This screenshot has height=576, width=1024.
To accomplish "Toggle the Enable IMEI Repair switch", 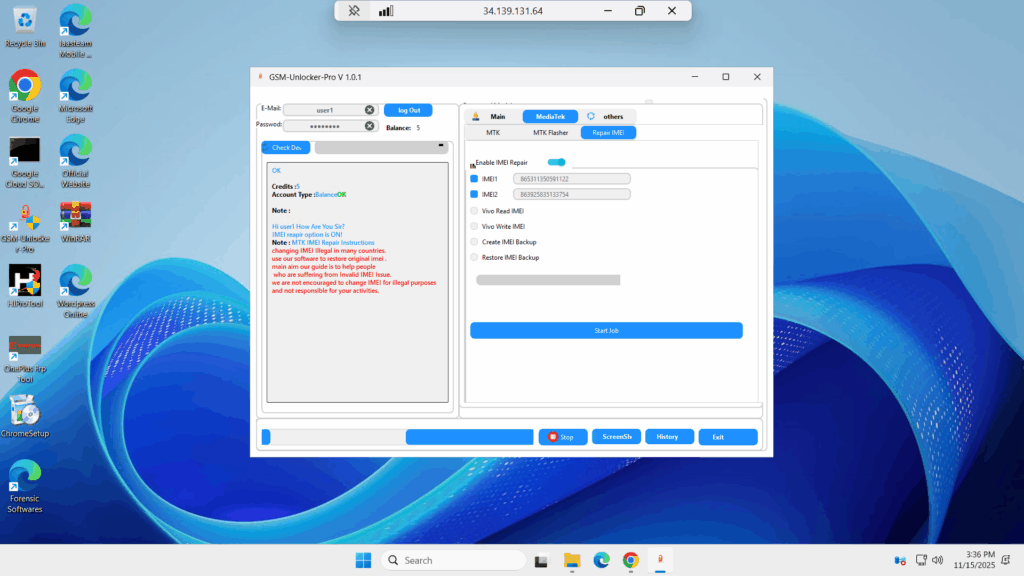I will [556, 162].
